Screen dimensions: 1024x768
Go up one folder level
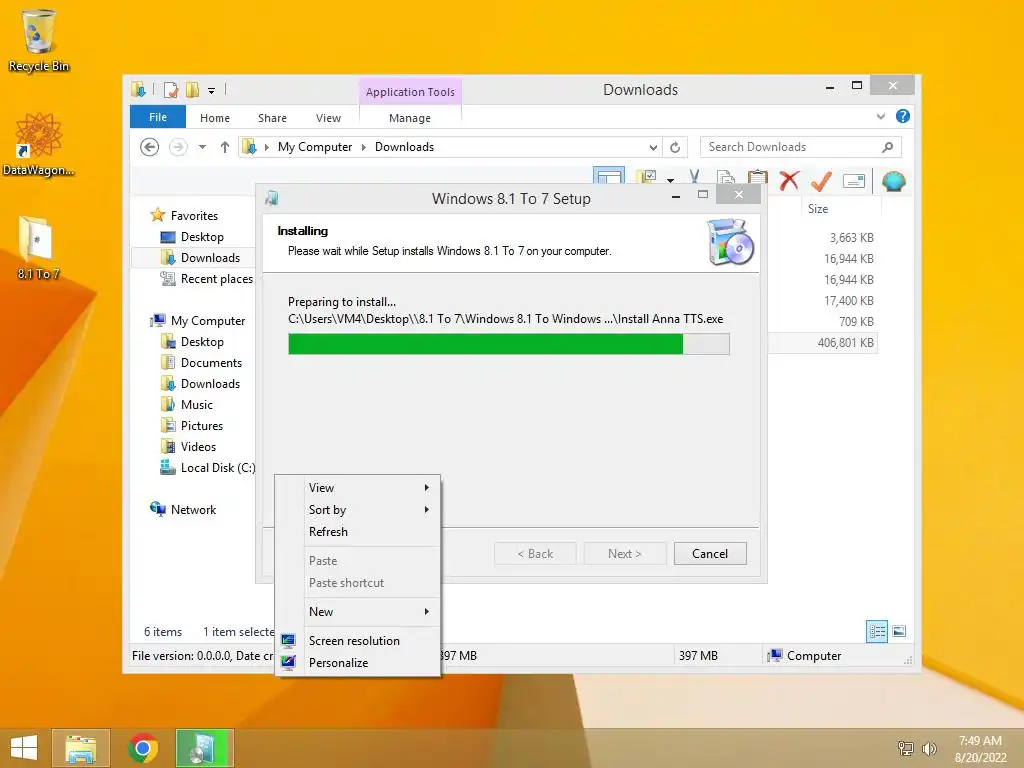point(225,147)
